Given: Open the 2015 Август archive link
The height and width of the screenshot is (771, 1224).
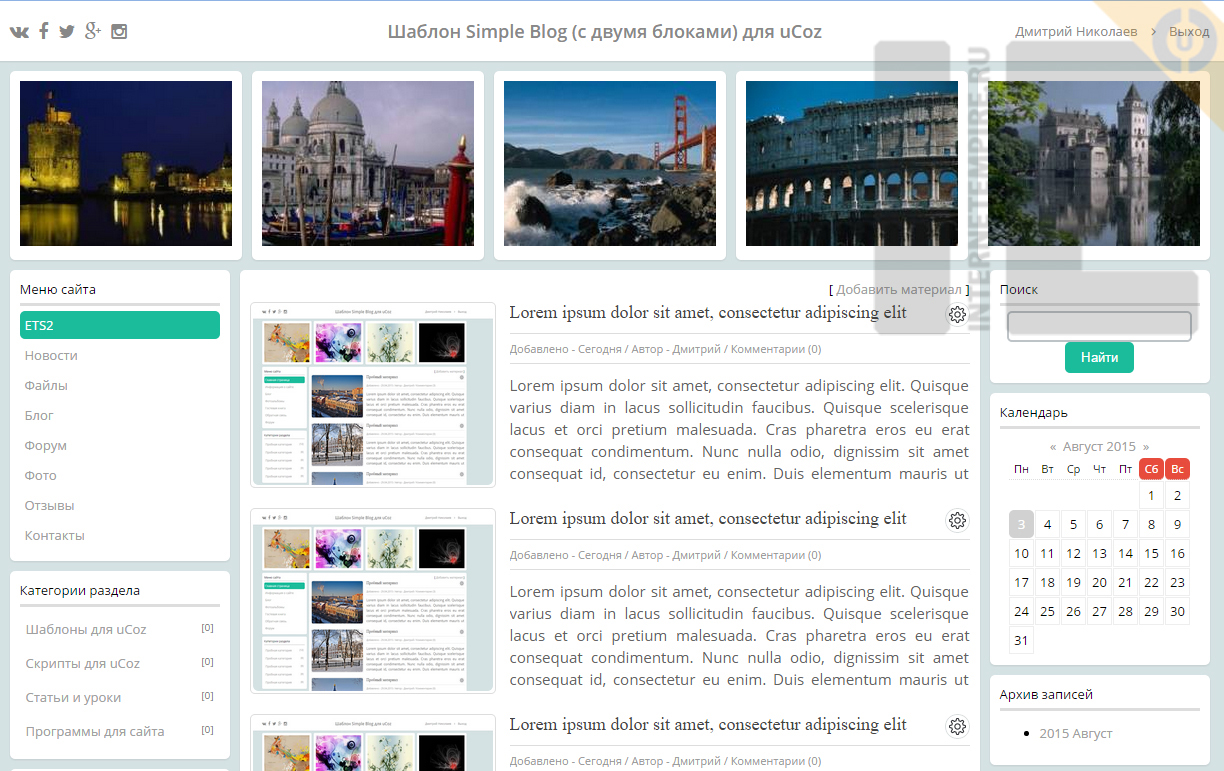Looking at the screenshot, I should (x=1076, y=733).
